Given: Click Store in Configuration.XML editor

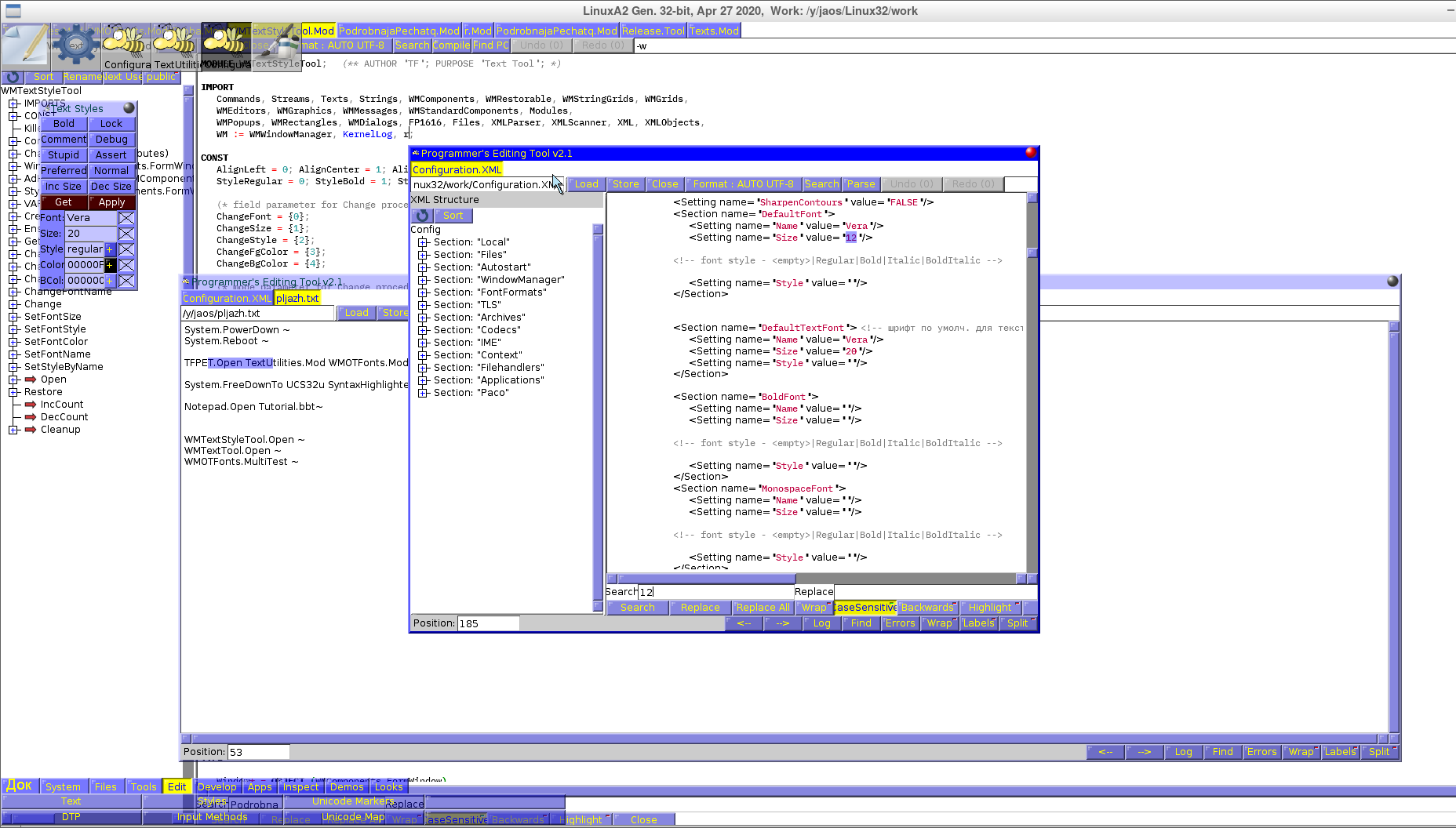Looking at the screenshot, I should pos(626,184).
